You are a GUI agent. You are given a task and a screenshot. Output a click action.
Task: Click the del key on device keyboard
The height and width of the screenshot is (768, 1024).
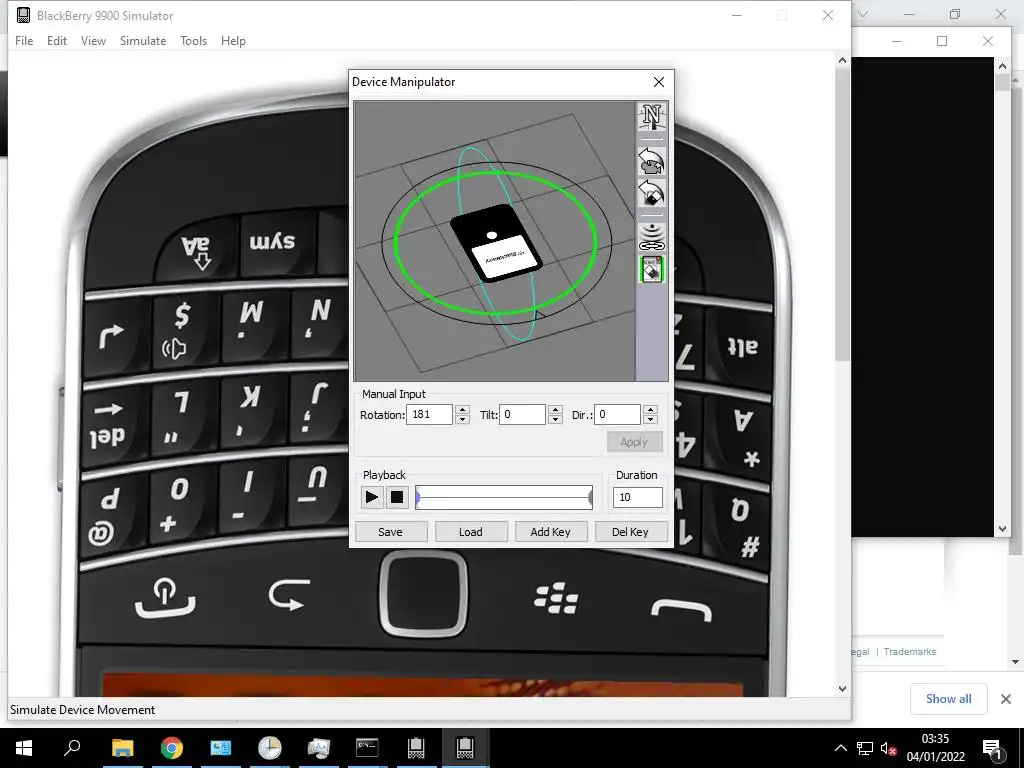pyautogui.click(x=108, y=424)
